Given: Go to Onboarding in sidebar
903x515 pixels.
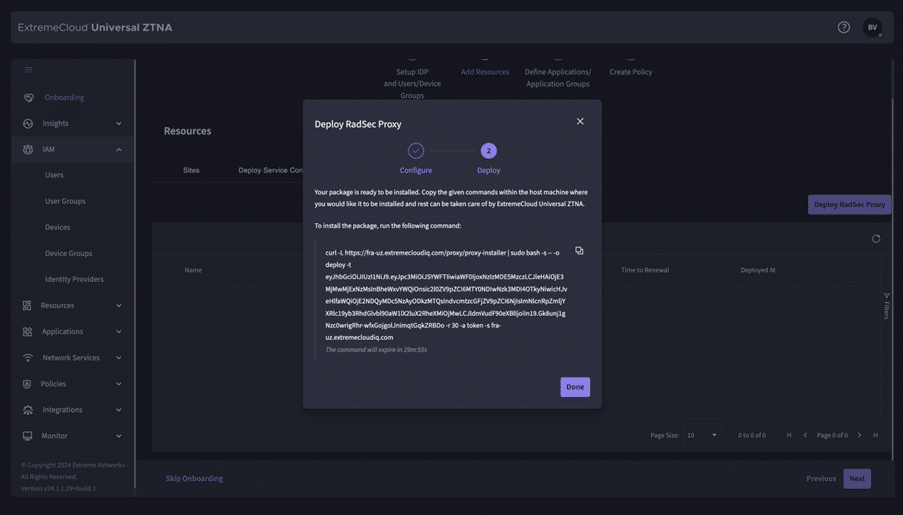Looking at the screenshot, I should point(64,98).
